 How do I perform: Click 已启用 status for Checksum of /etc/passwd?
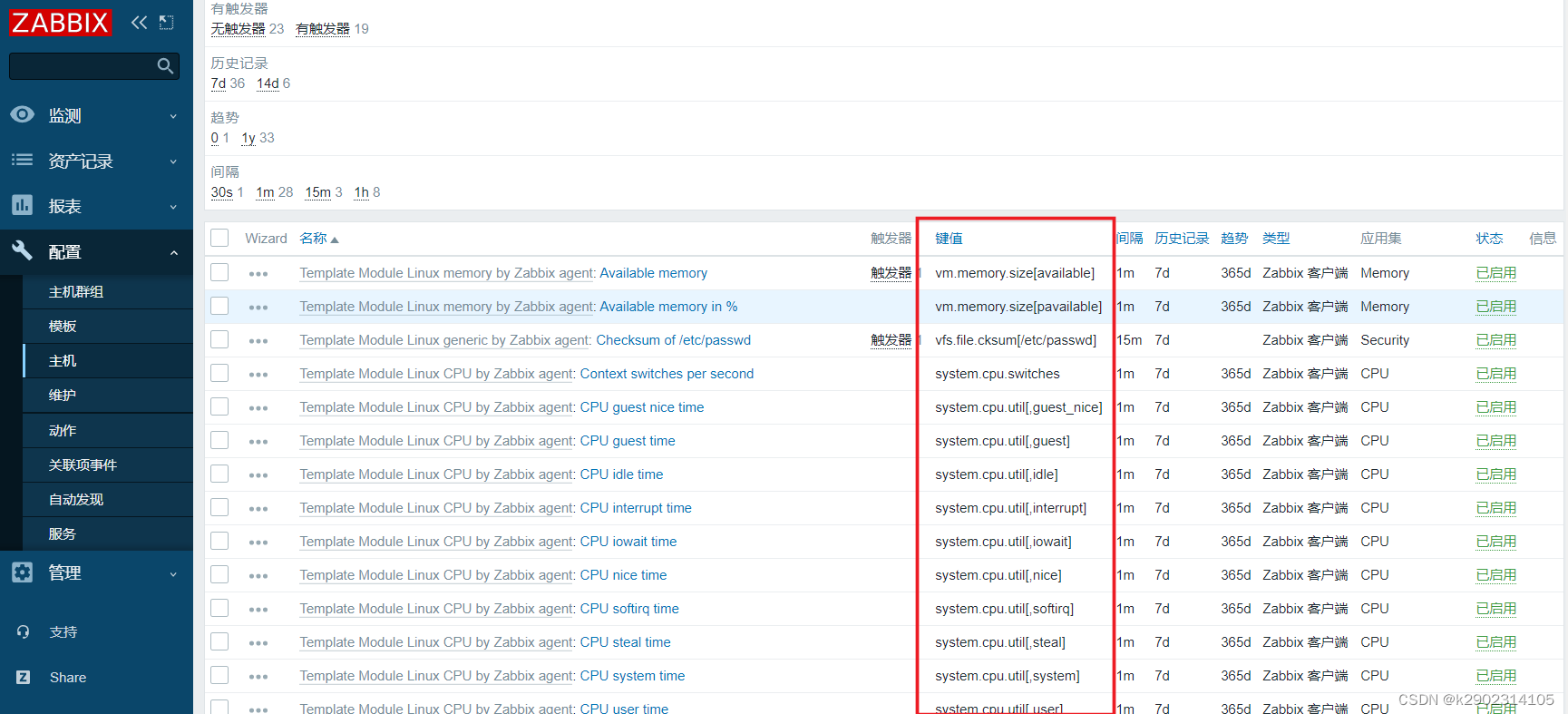[x=1495, y=339]
